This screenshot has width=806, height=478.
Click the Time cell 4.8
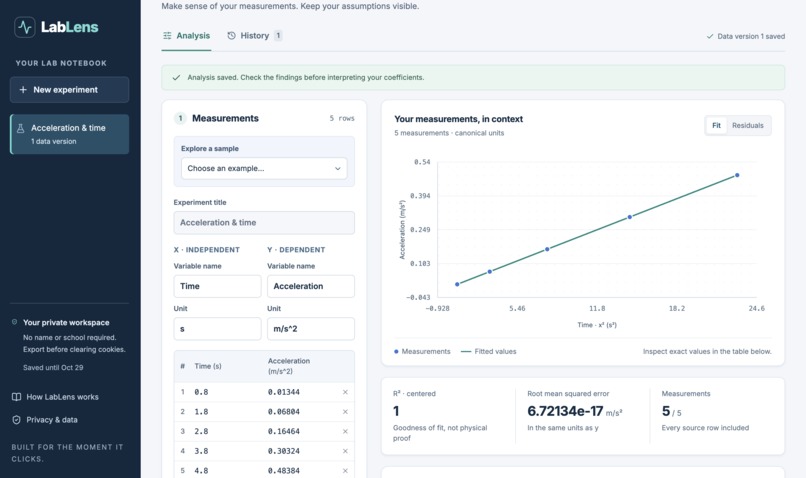click(x=202, y=470)
